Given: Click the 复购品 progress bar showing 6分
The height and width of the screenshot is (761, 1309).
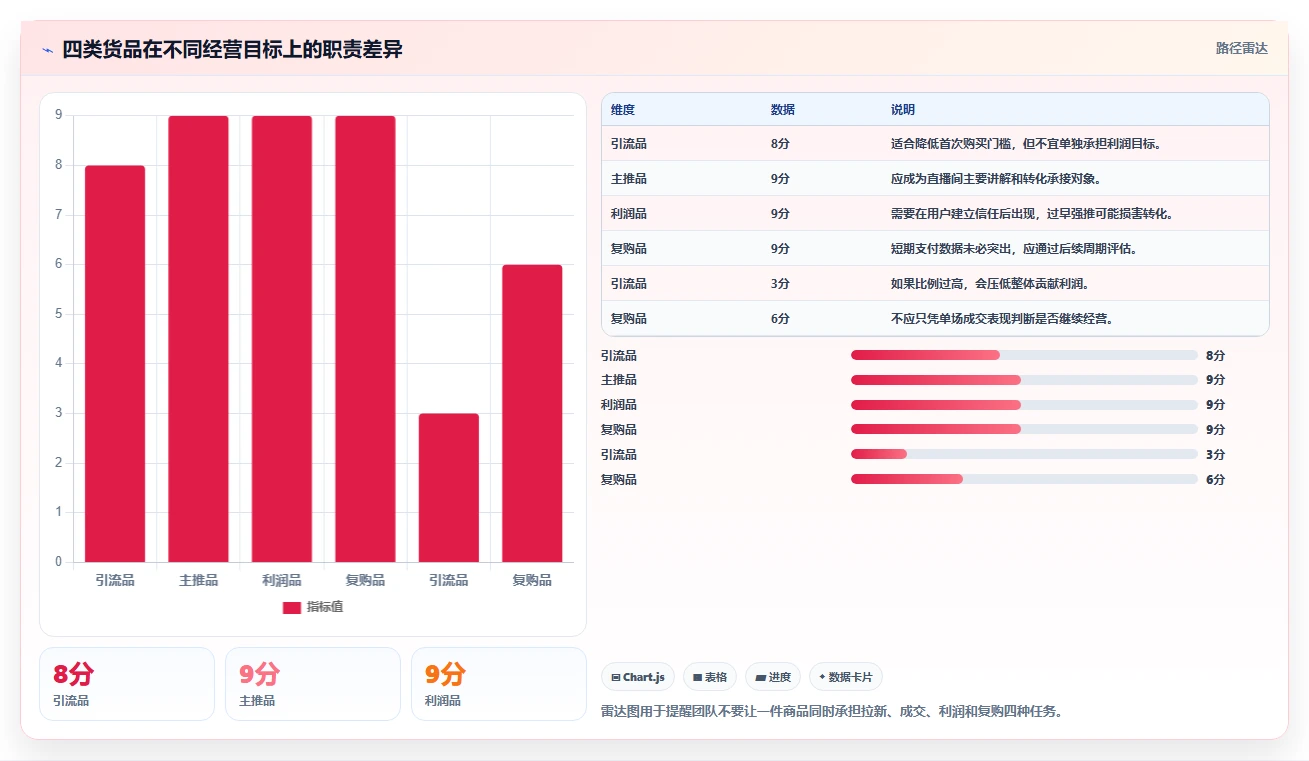Looking at the screenshot, I should coord(1024,479).
